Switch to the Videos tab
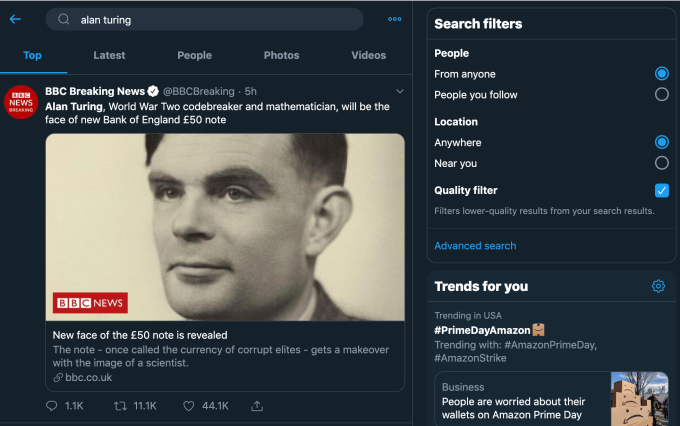Image resolution: width=680 pixels, height=426 pixels. tap(369, 55)
